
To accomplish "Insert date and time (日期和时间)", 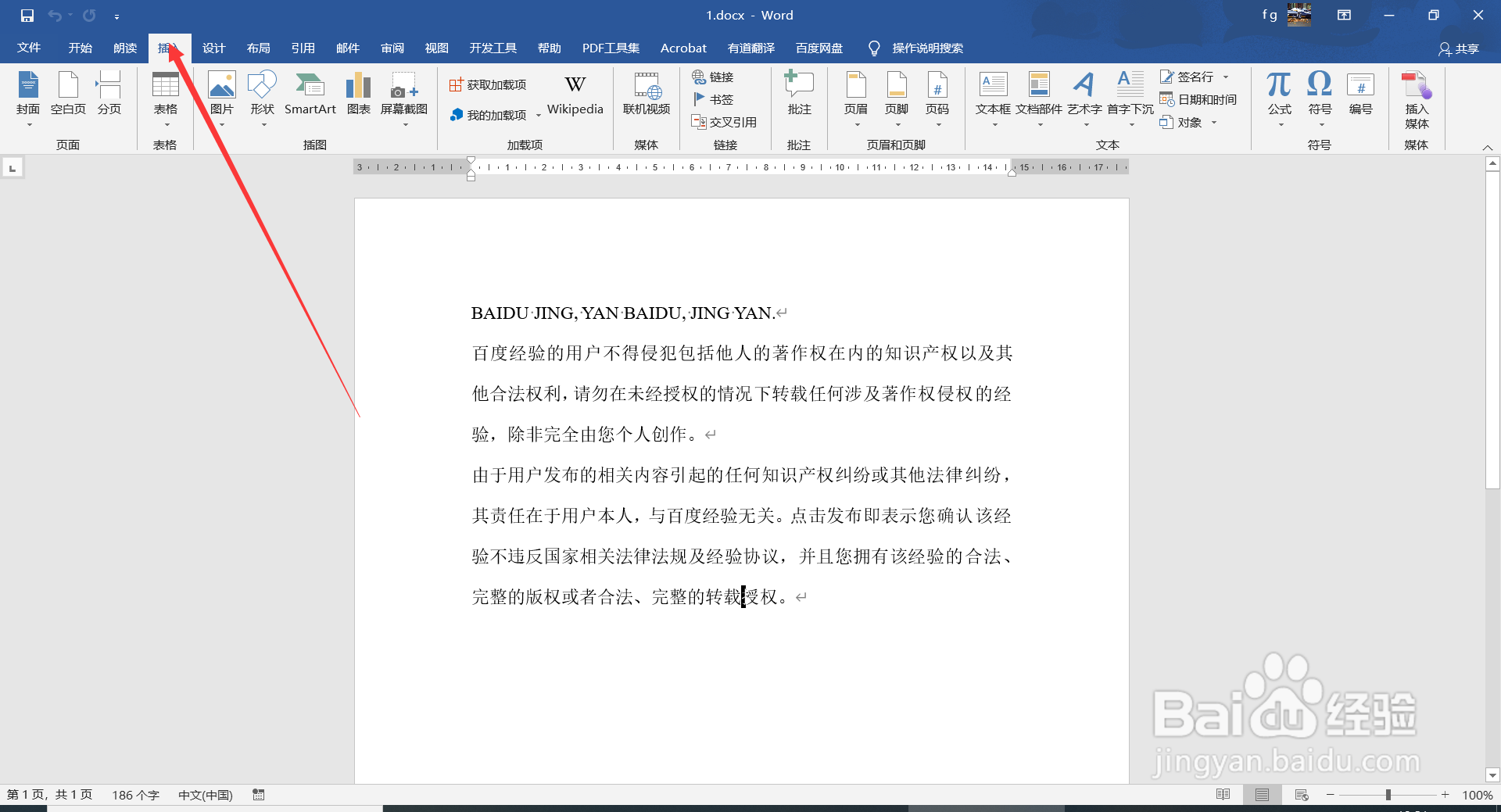I will [x=1198, y=99].
